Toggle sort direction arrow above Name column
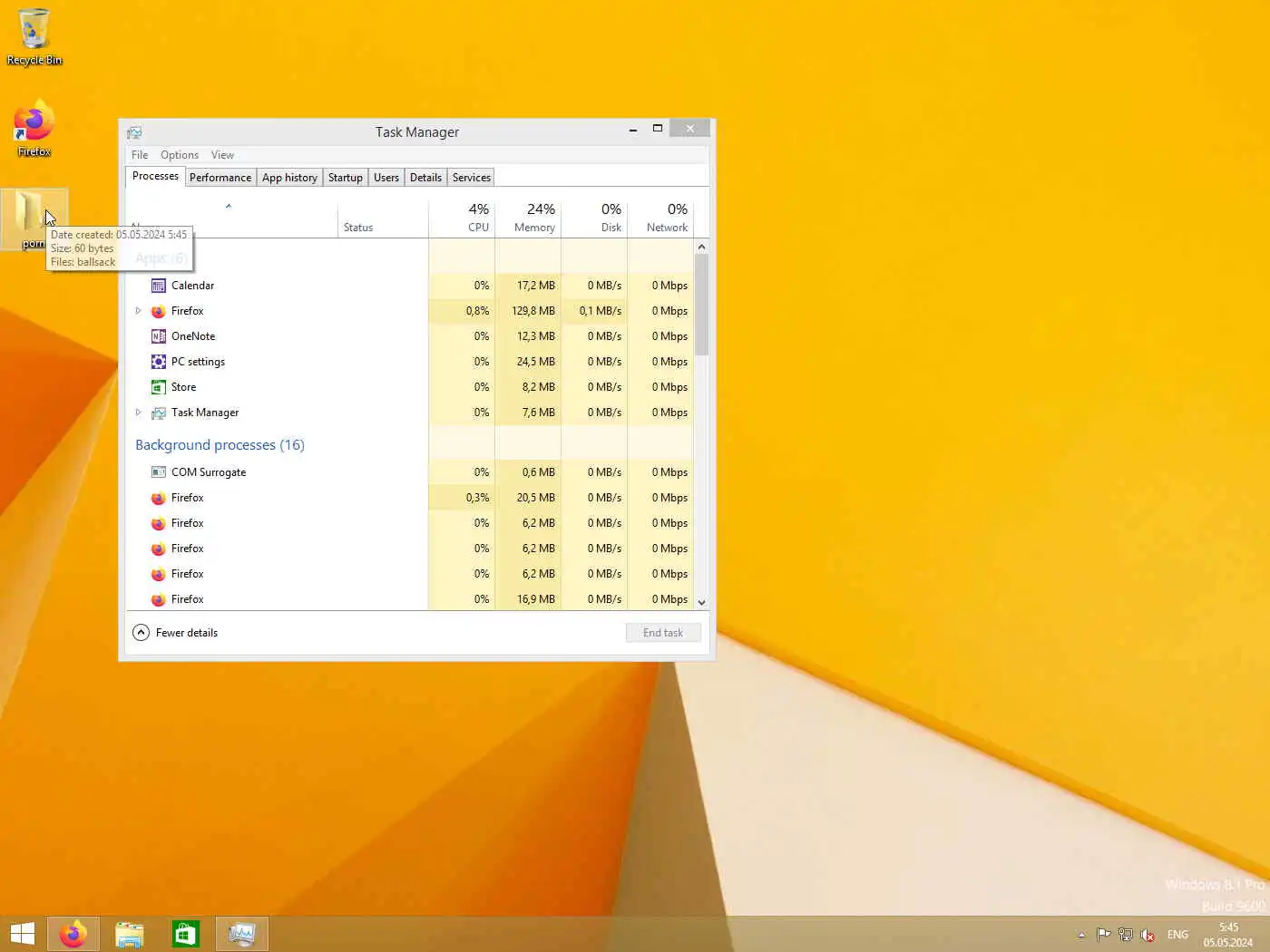1270x952 pixels. pos(229,206)
